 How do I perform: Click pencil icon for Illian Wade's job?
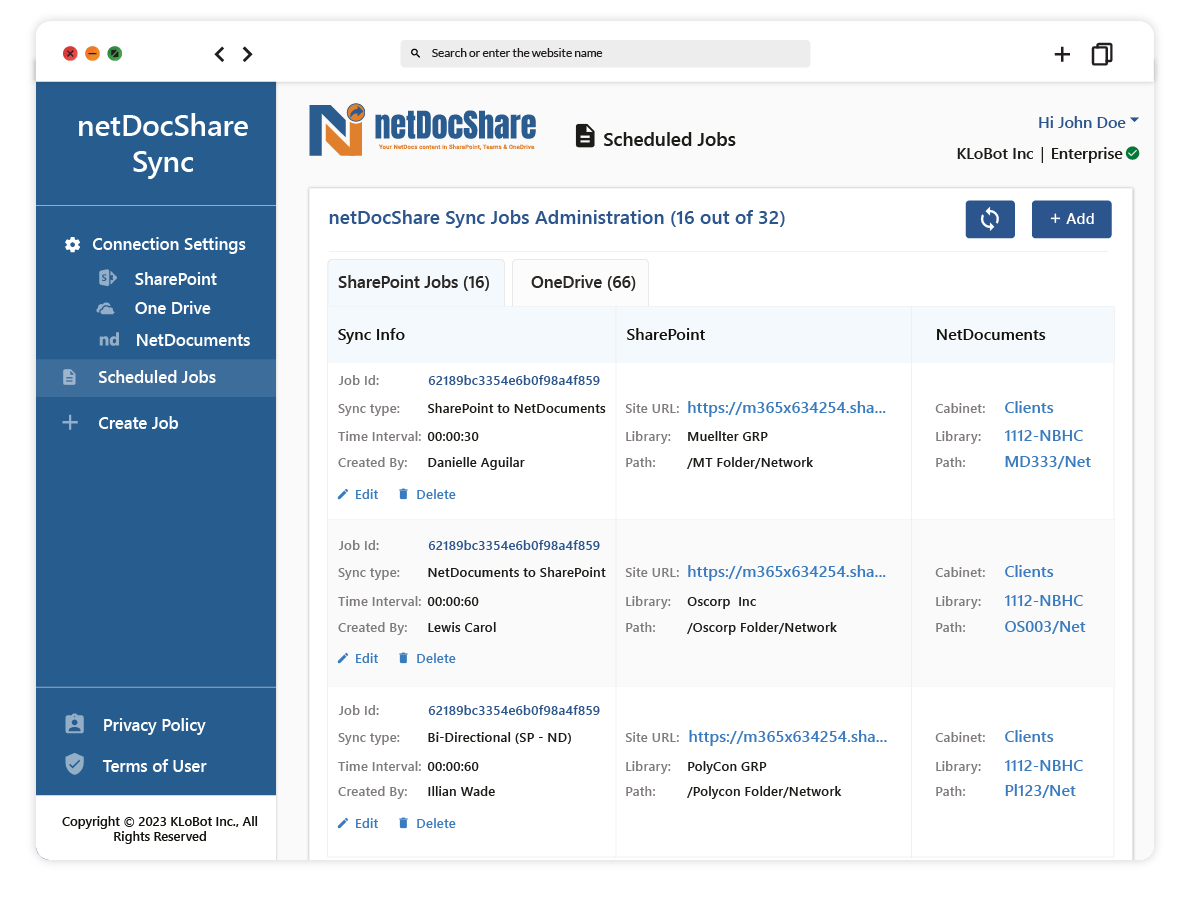pyautogui.click(x=343, y=823)
